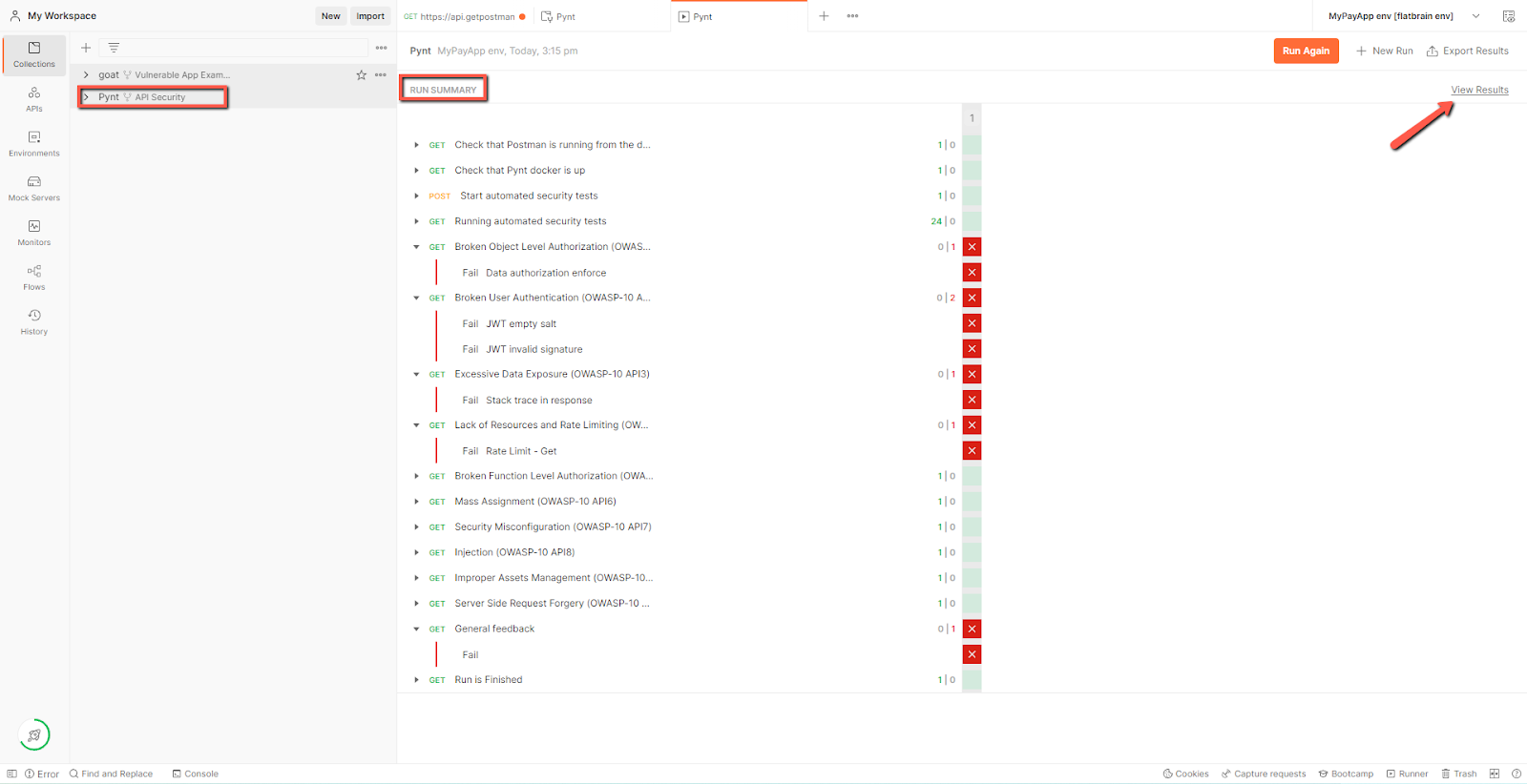Select 'Fail JWT invalid signature' result

click(x=522, y=349)
